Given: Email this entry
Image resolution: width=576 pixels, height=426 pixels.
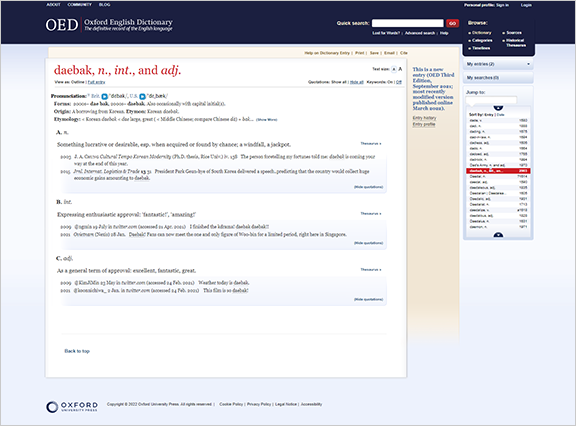Looking at the screenshot, I should [x=389, y=53].
